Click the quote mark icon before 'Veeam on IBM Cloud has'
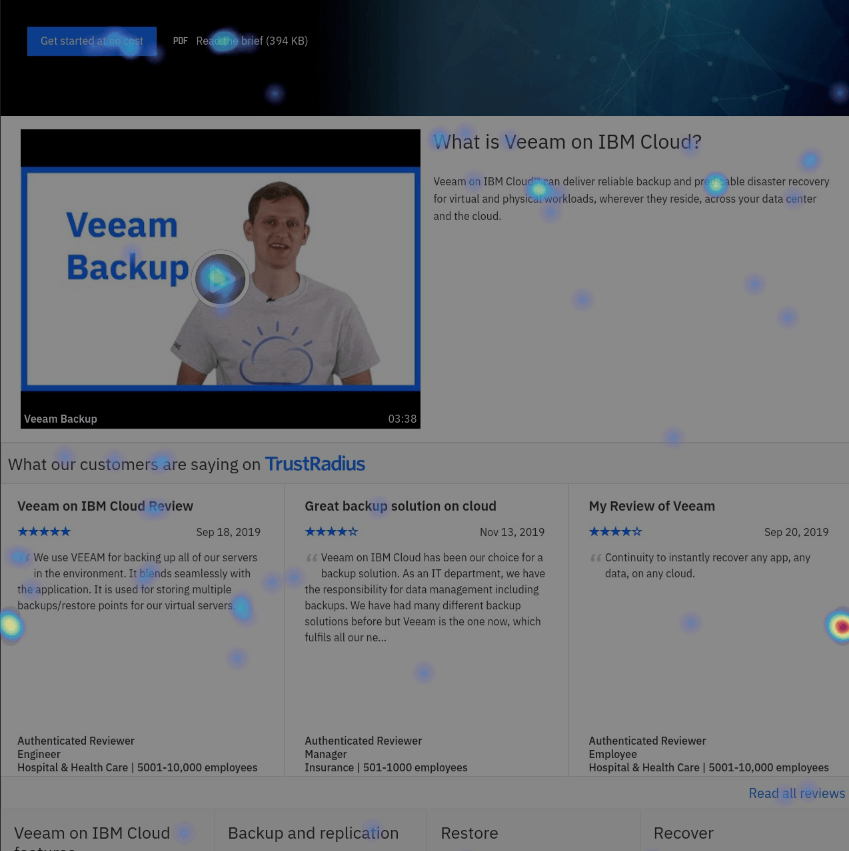Viewport: 849px width, 851px height. coord(311,558)
